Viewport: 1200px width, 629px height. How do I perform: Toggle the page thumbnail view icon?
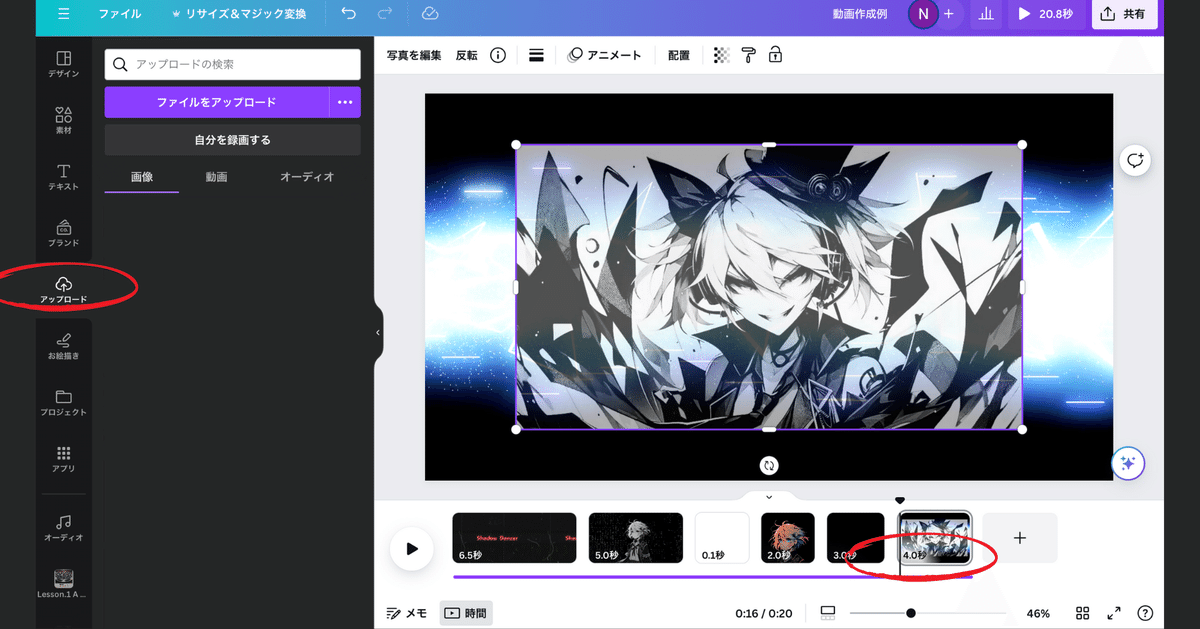[x=827, y=613]
